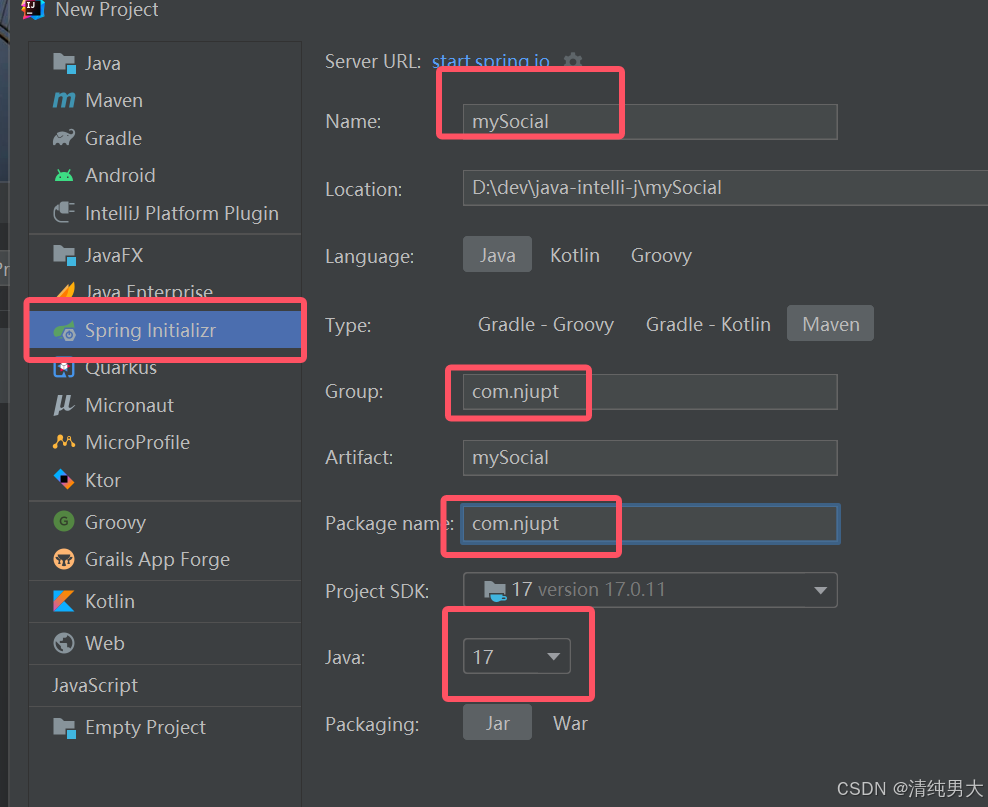The width and height of the screenshot is (988, 807).
Task: Select Java in project types list
Action: click(x=165, y=63)
